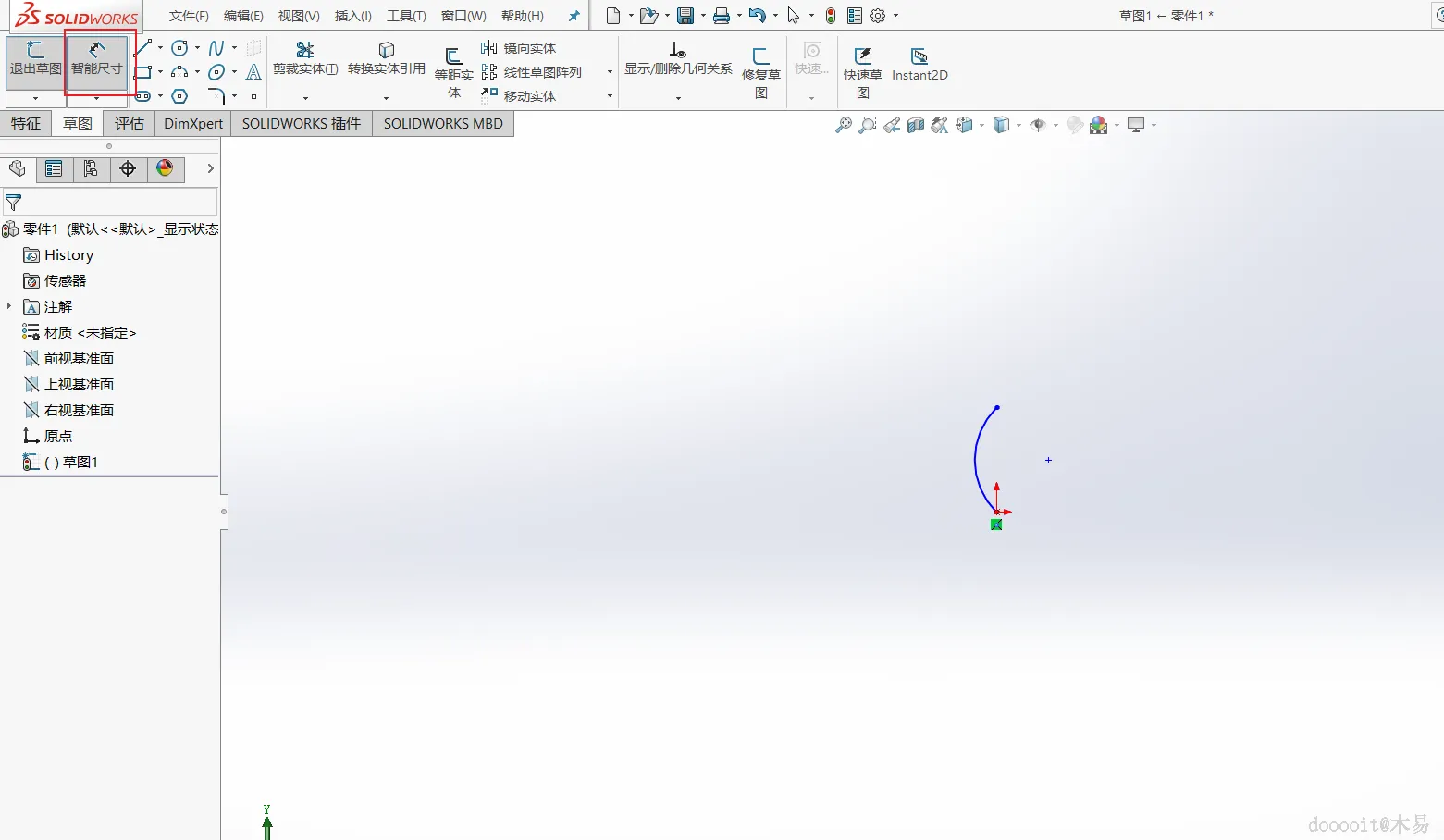Select the Arc sketch tool

[179, 72]
